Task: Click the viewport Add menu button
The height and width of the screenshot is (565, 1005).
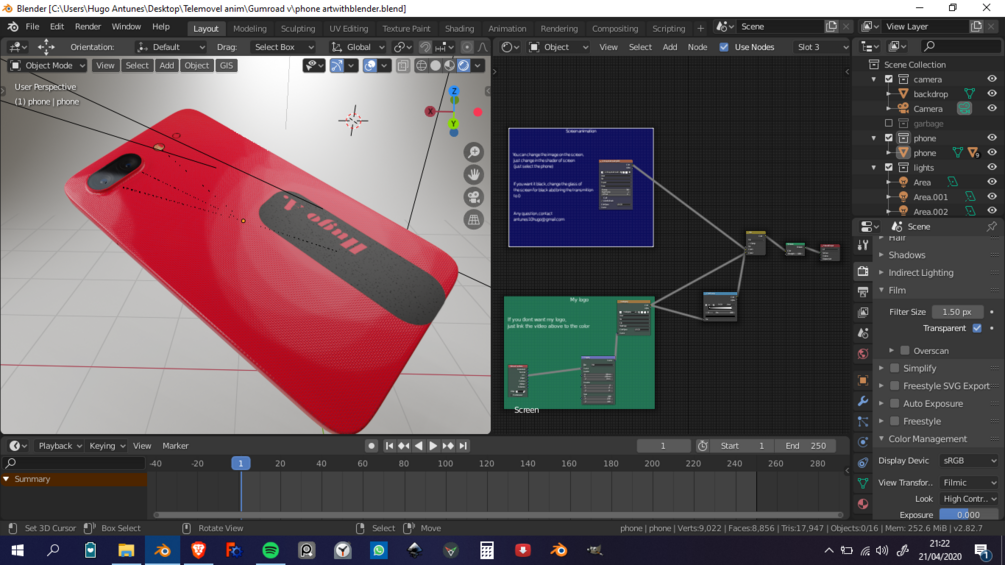Action: point(167,65)
